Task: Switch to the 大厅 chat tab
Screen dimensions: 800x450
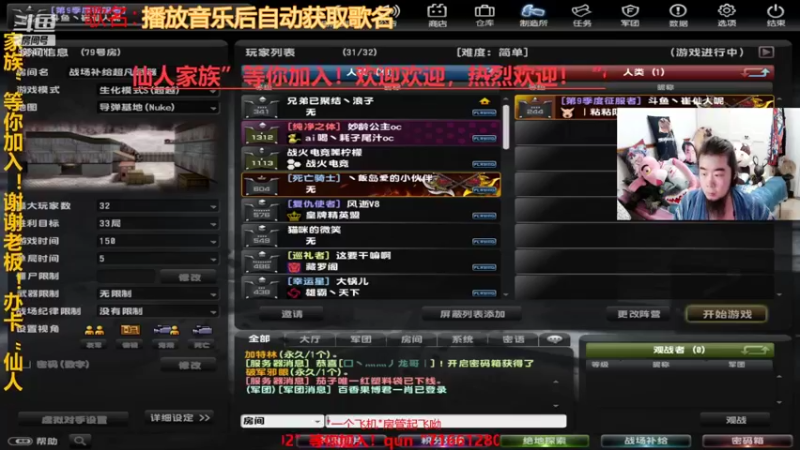Action: tap(310, 339)
